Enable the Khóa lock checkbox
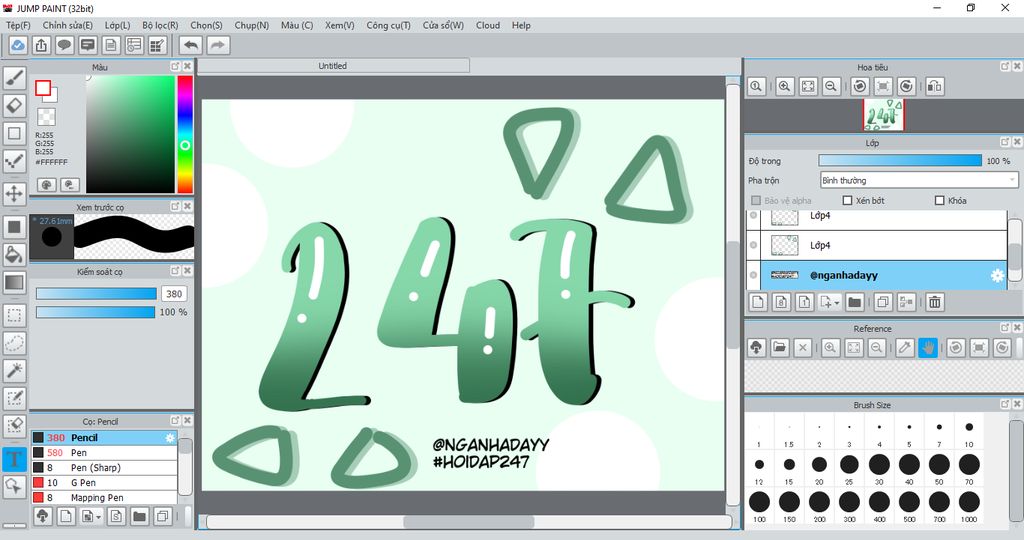This screenshot has width=1024, height=540. [940, 200]
